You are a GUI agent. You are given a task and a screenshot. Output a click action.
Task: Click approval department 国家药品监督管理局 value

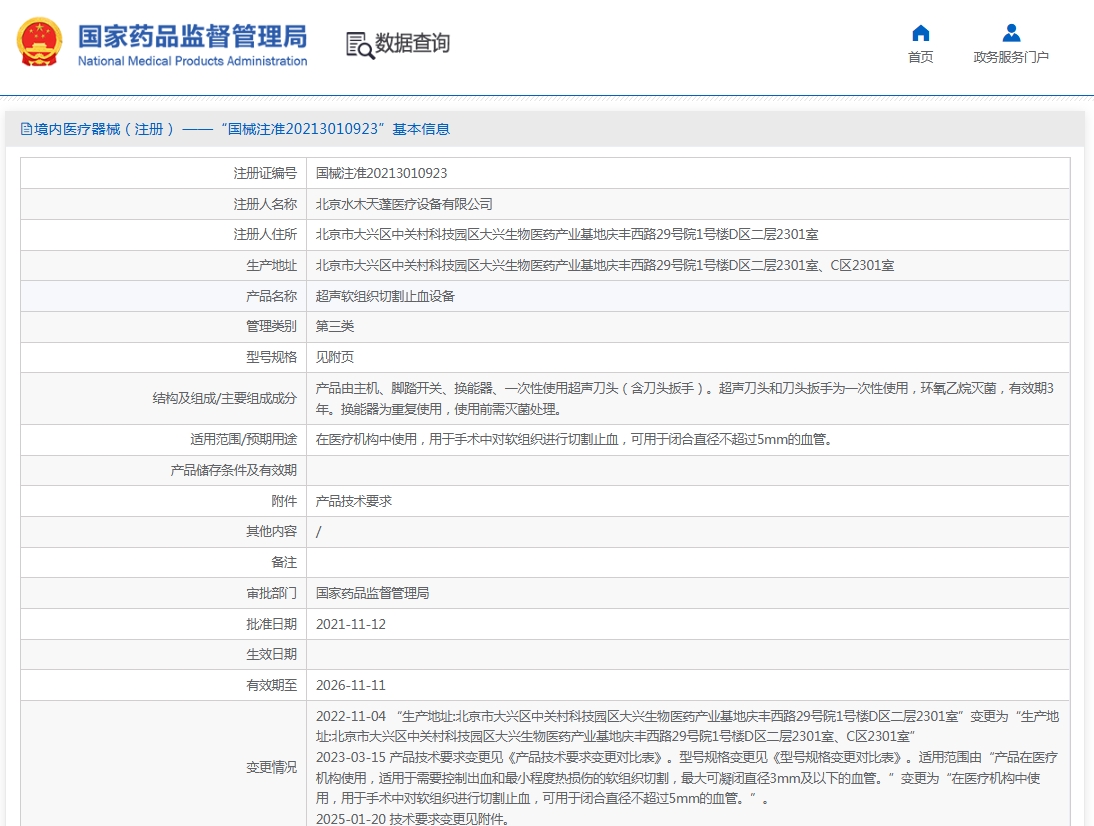tap(373, 593)
